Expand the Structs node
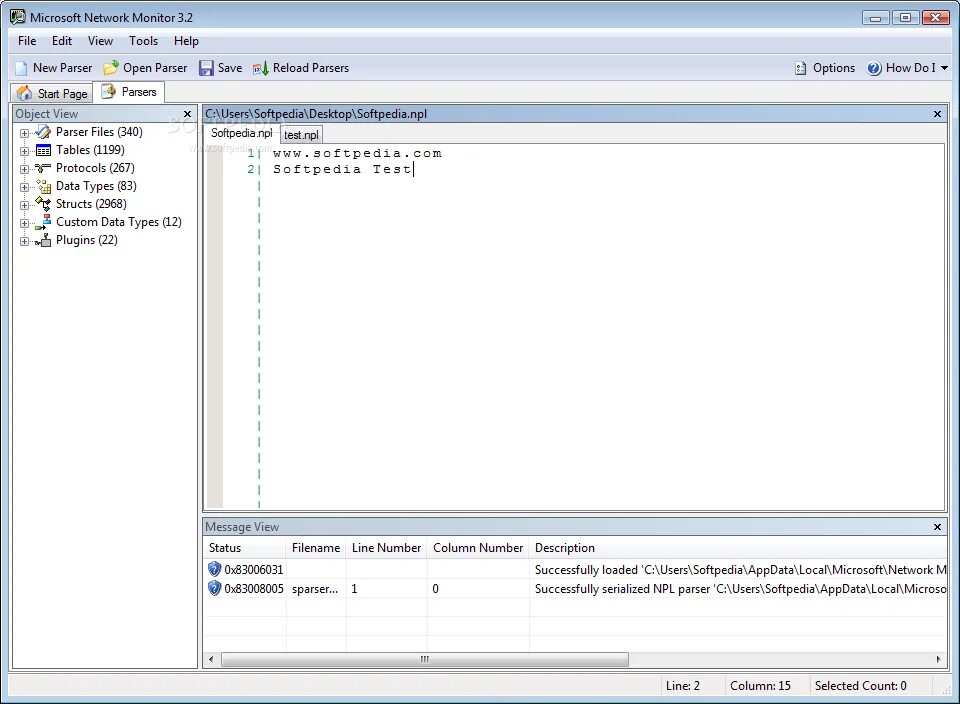The image size is (960, 704). point(24,205)
